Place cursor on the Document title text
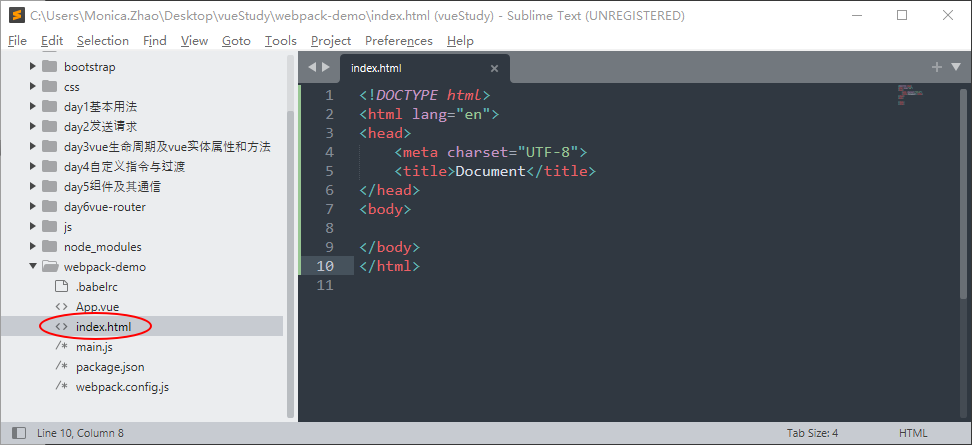The width and height of the screenshot is (972, 445). [490, 171]
